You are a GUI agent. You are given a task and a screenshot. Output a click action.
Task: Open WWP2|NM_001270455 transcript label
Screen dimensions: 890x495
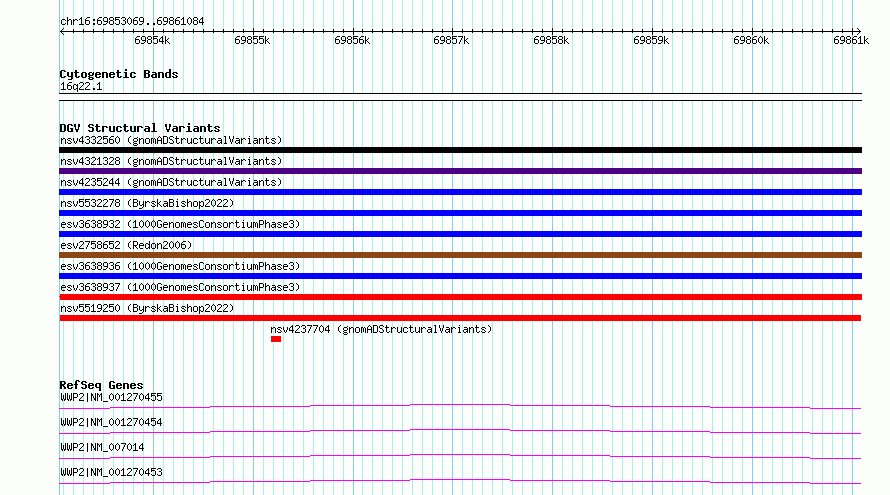(x=111, y=397)
